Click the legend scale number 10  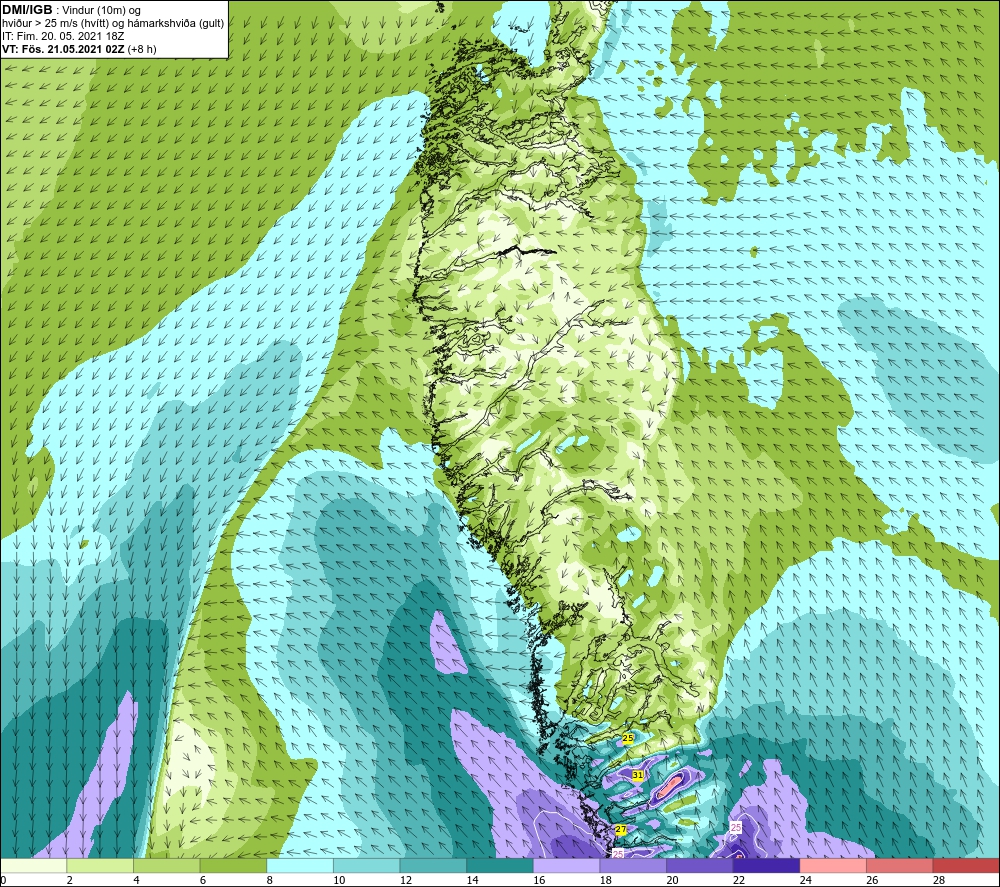[x=339, y=880]
